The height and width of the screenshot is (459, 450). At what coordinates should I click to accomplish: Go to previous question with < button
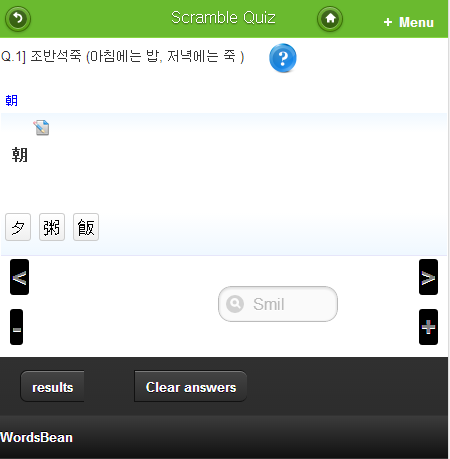[19, 277]
